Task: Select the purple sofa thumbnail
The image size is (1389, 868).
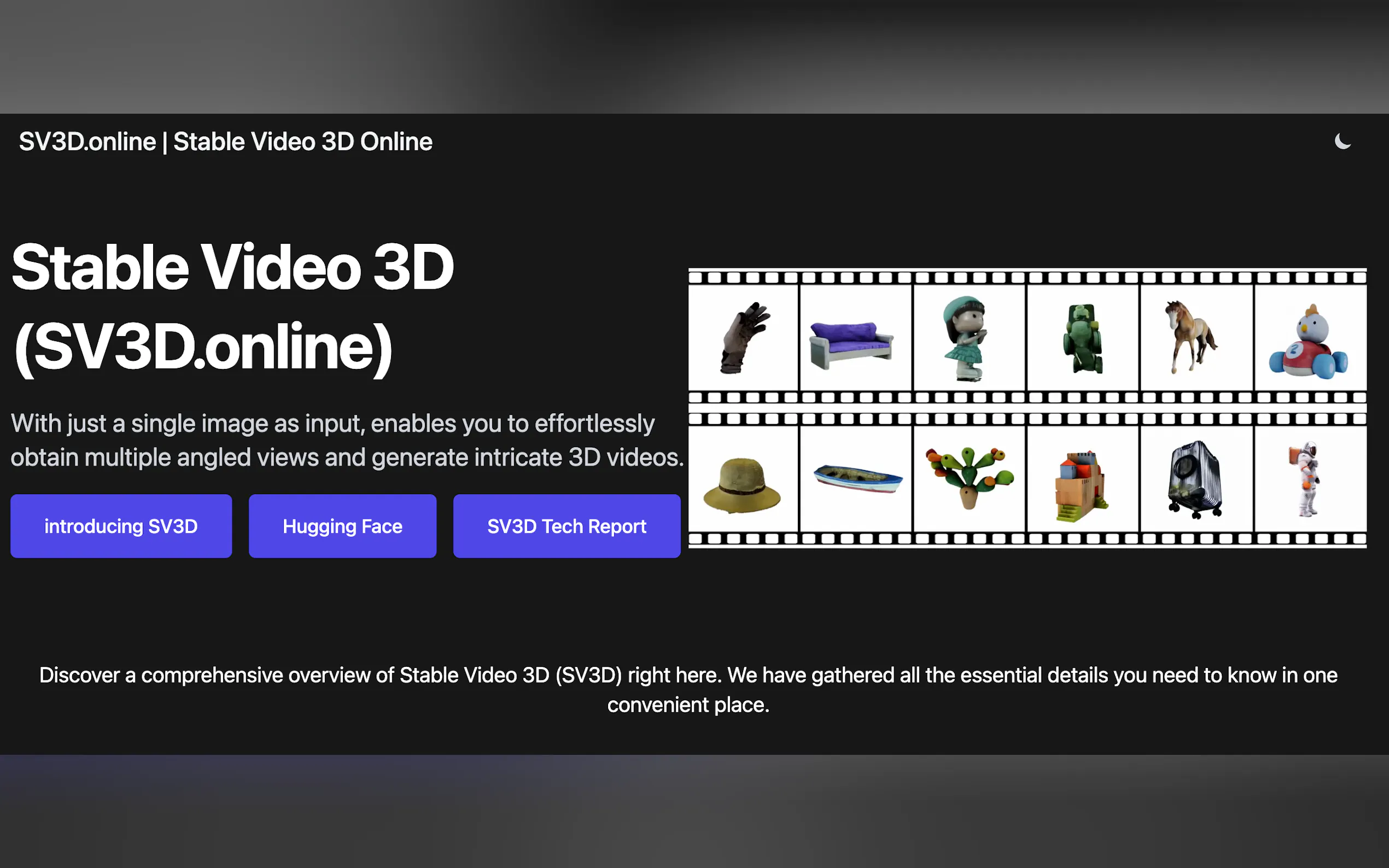Action: click(851, 344)
